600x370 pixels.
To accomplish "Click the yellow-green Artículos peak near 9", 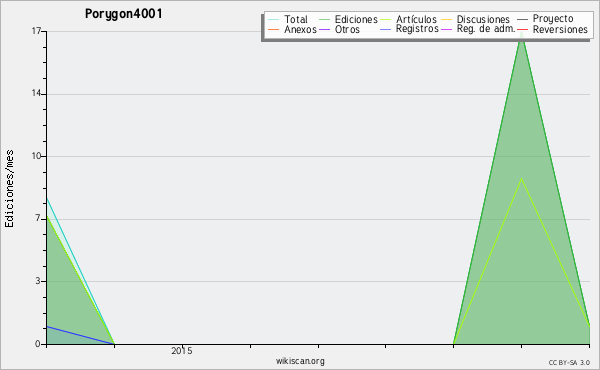I will click(x=522, y=179).
